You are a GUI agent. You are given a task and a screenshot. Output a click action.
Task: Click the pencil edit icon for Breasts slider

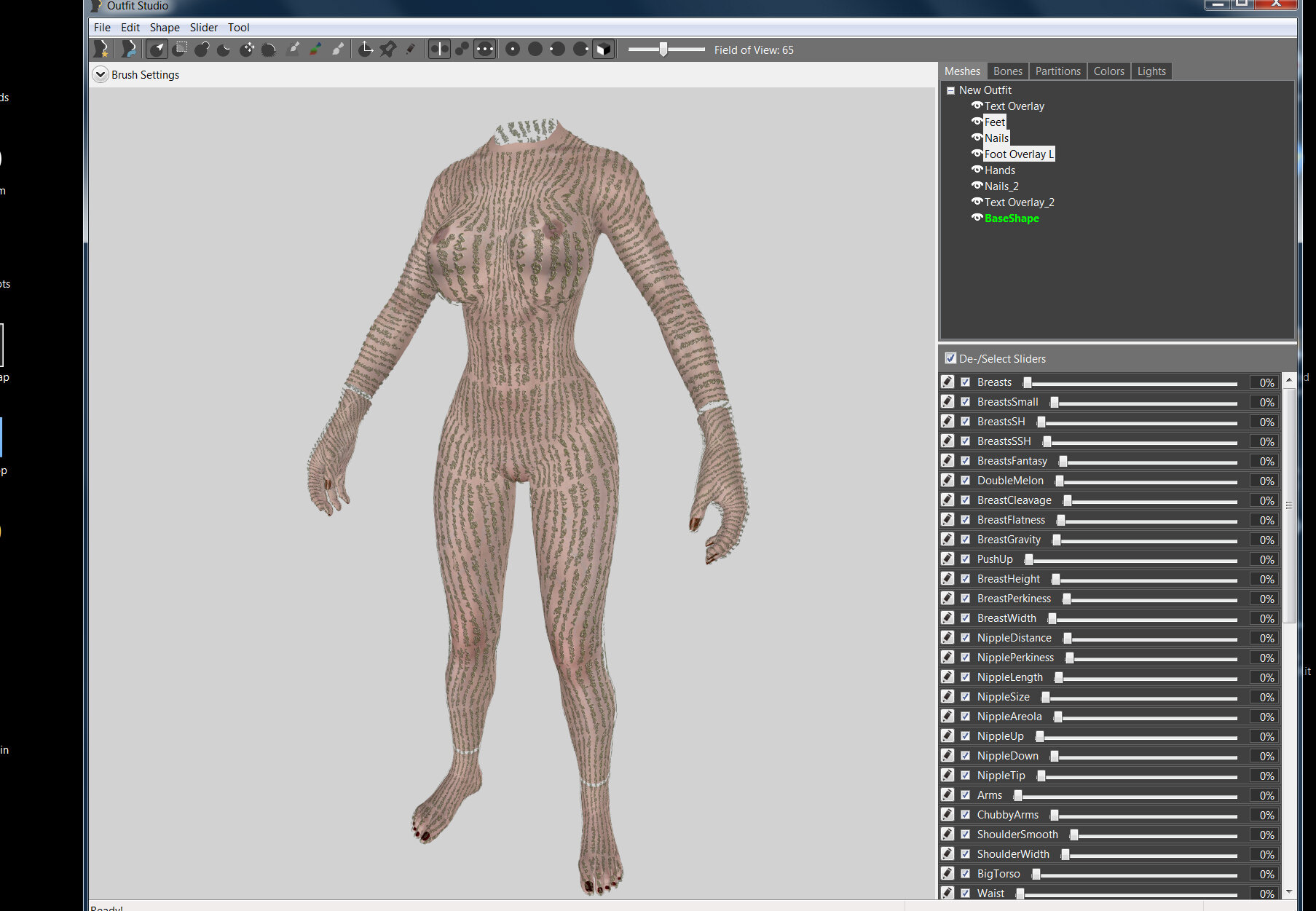tap(947, 382)
